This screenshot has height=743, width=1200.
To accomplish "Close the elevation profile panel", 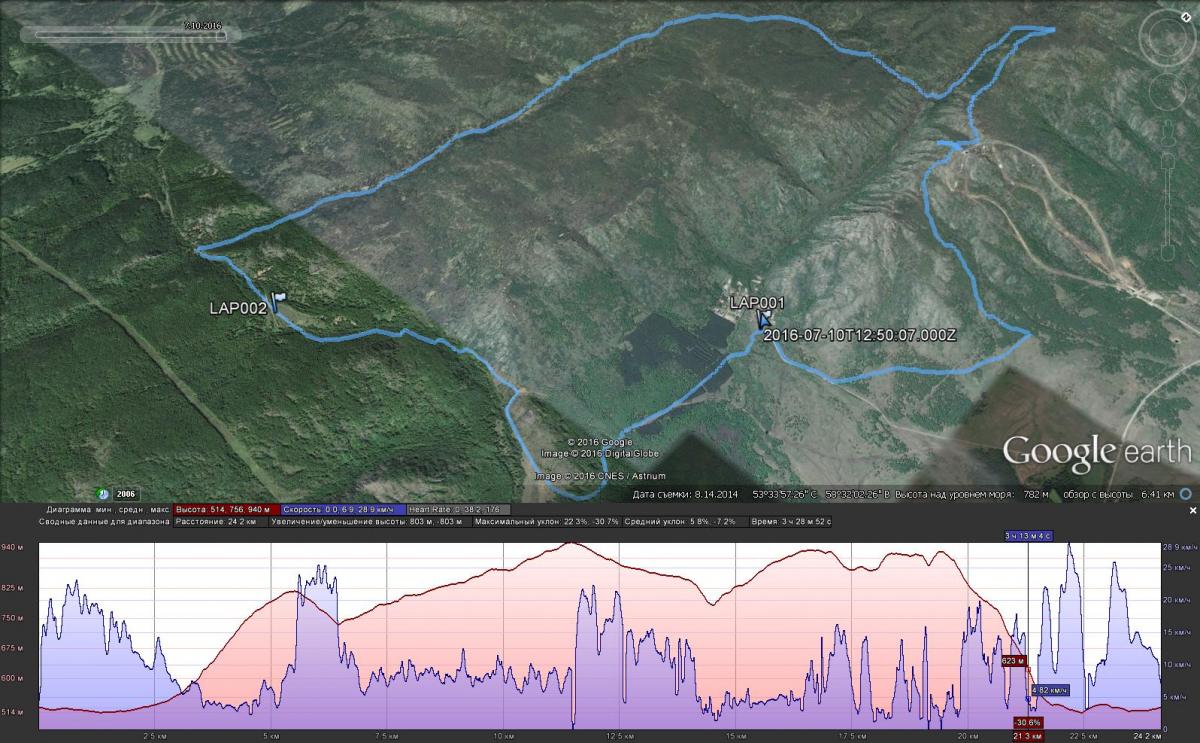I will (x=1191, y=510).
